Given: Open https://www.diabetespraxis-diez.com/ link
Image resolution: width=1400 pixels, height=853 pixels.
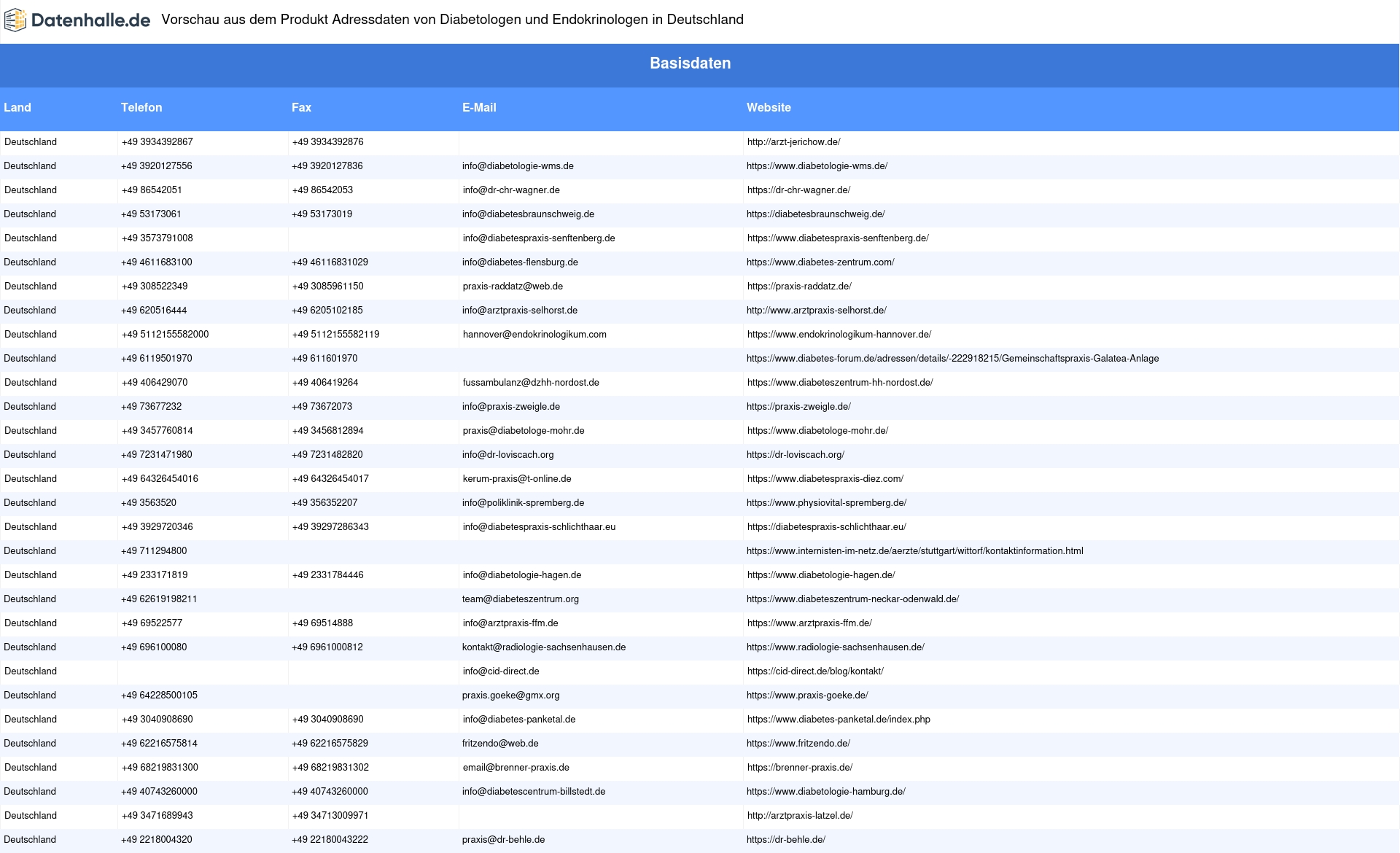Looking at the screenshot, I should point(825,479).
